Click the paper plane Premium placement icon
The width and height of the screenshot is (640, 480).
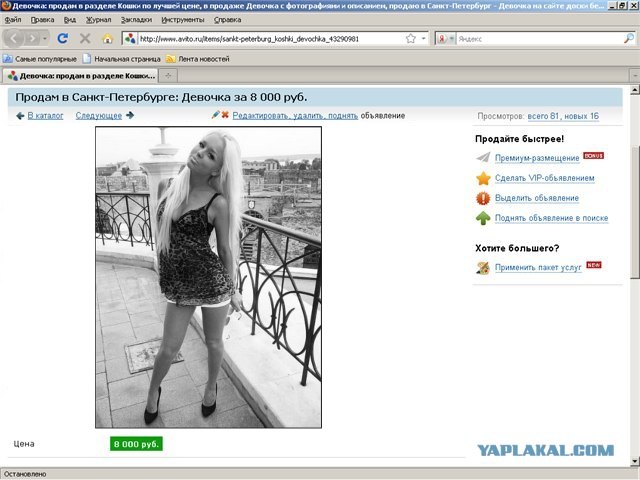(483, 158)
